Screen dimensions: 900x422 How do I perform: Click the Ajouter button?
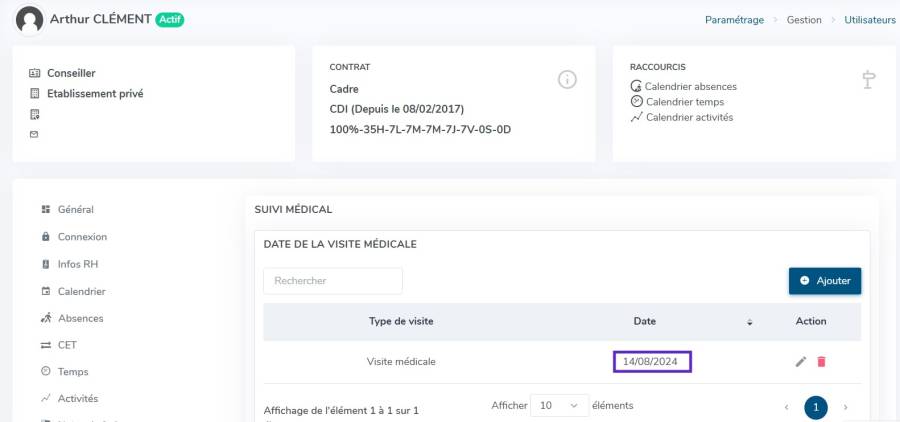[x=824, y=281]
